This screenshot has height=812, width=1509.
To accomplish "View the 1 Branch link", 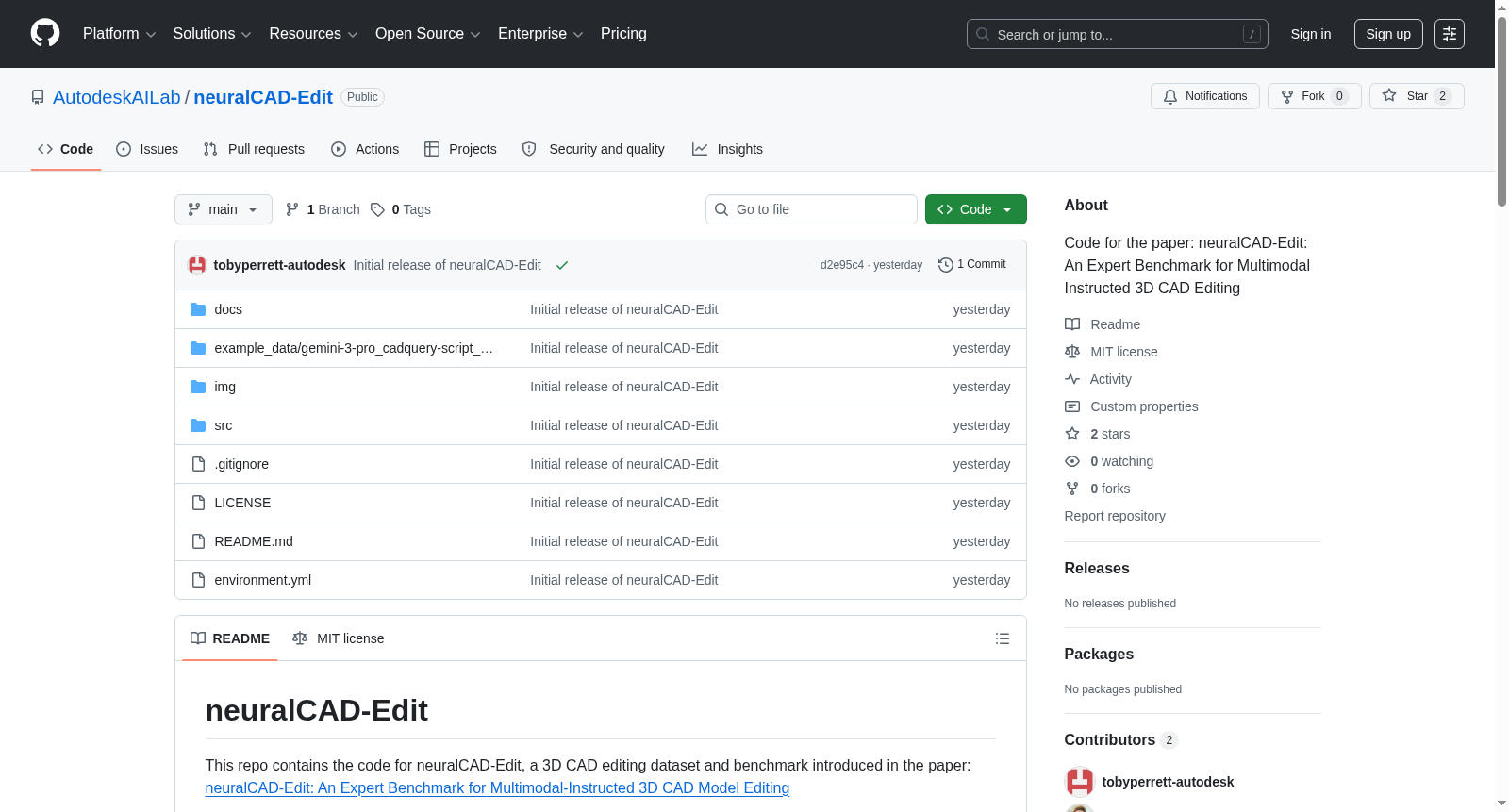I will pyautogui.click(x=323, y=209).
